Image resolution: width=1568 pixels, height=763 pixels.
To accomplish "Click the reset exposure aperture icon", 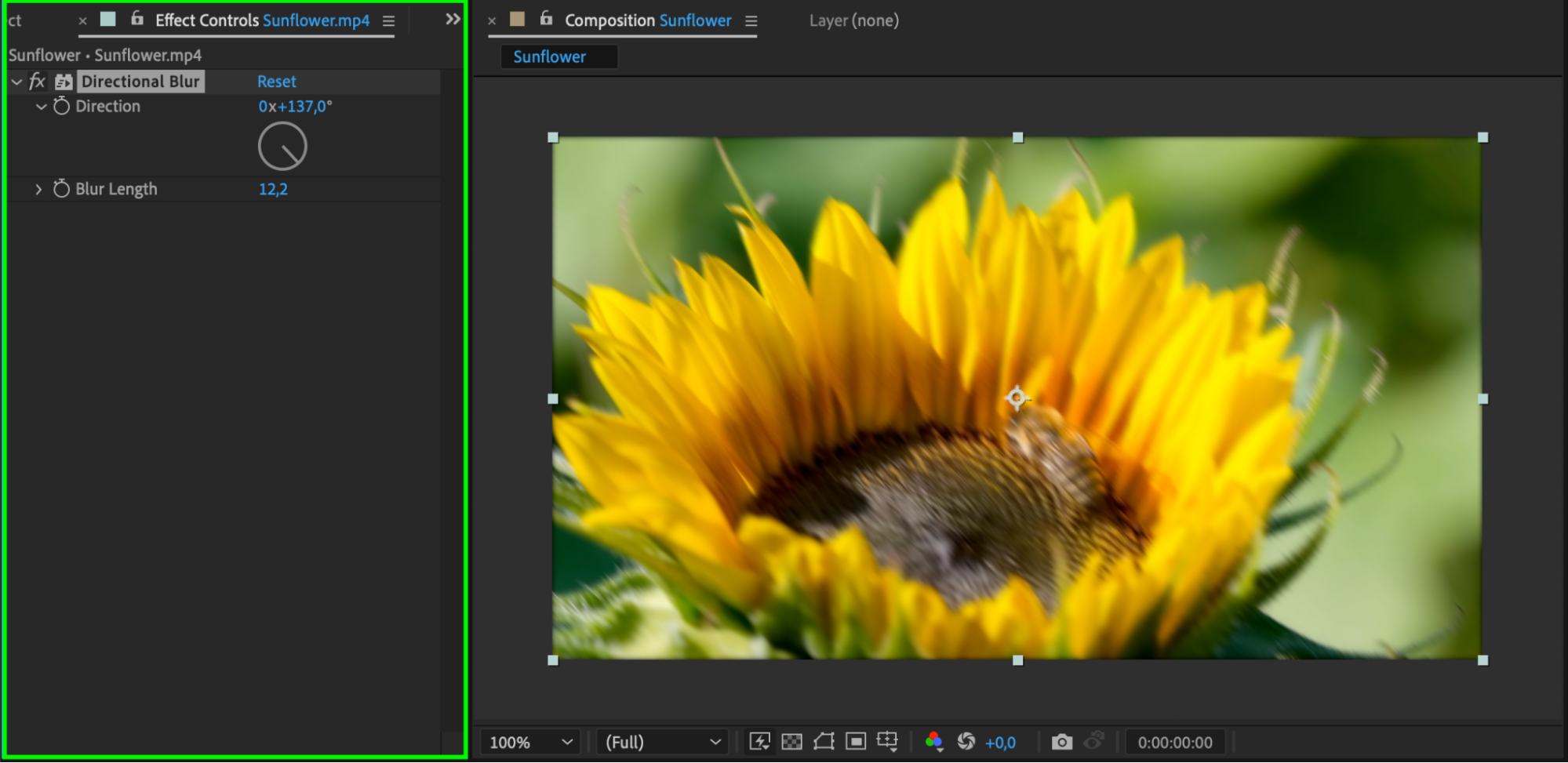I will (x=966, y=742).
